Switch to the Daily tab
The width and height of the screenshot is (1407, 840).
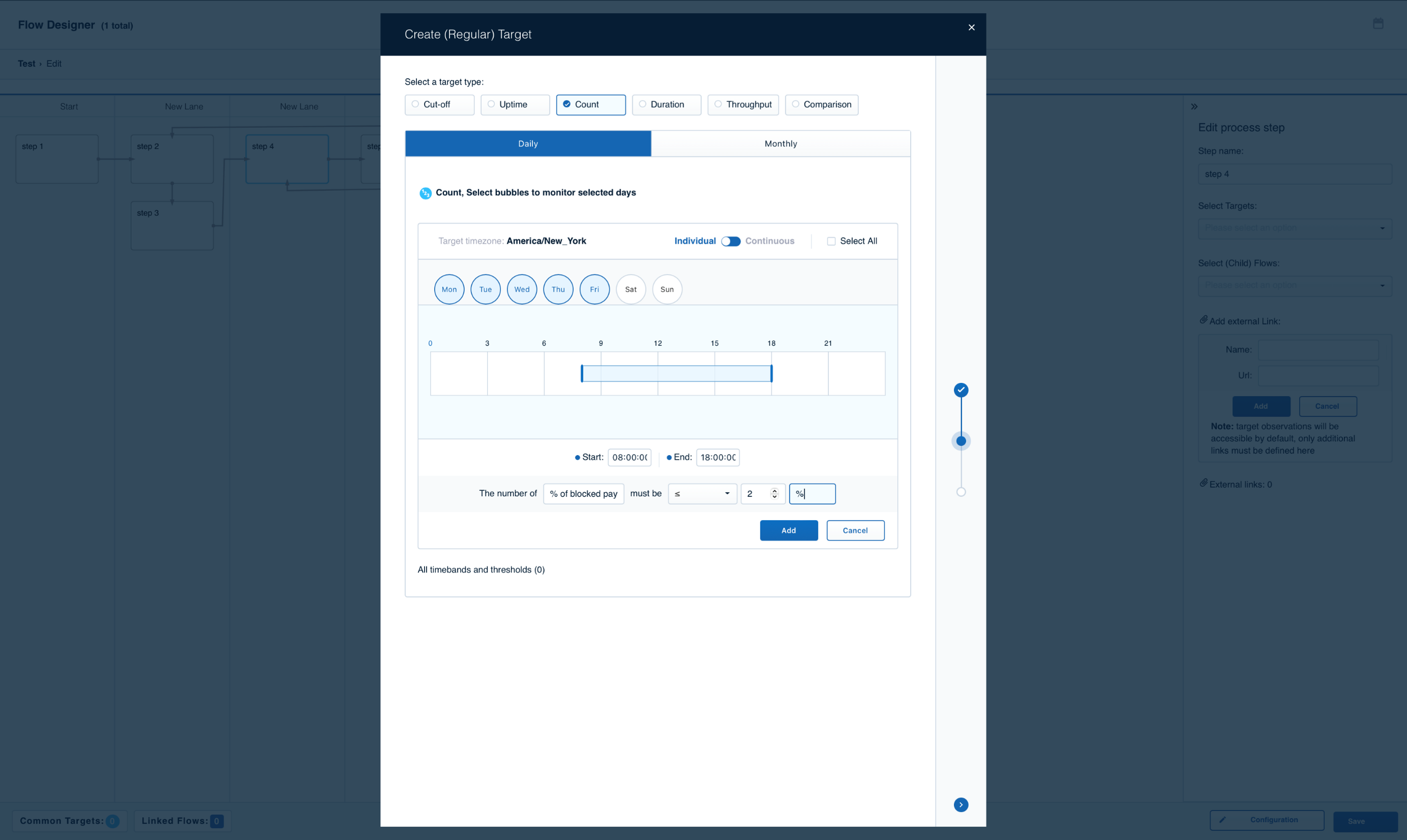(528, 144)
